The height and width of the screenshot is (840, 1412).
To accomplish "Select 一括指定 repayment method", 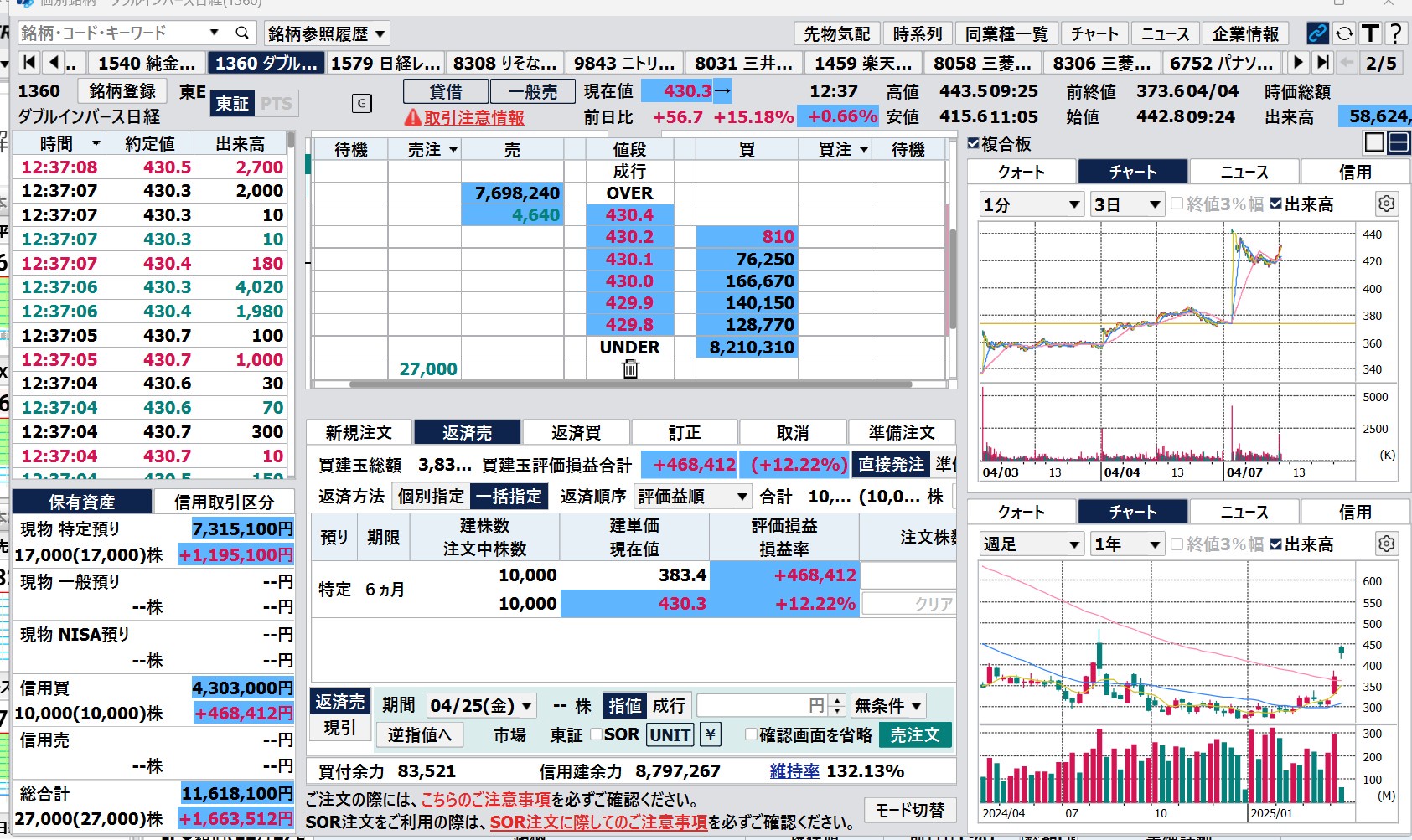I will pyautogui.click(x=509, y=496).
